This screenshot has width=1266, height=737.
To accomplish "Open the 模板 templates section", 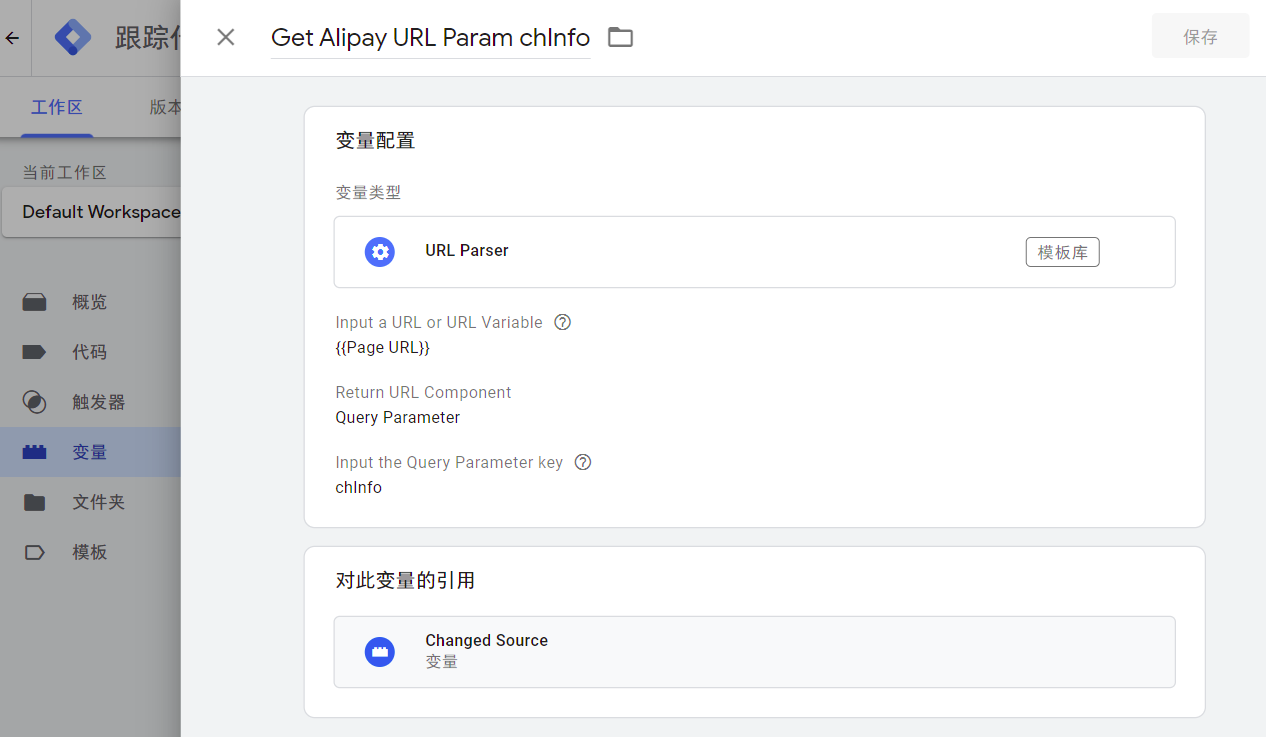I will [x=90, y=552].
